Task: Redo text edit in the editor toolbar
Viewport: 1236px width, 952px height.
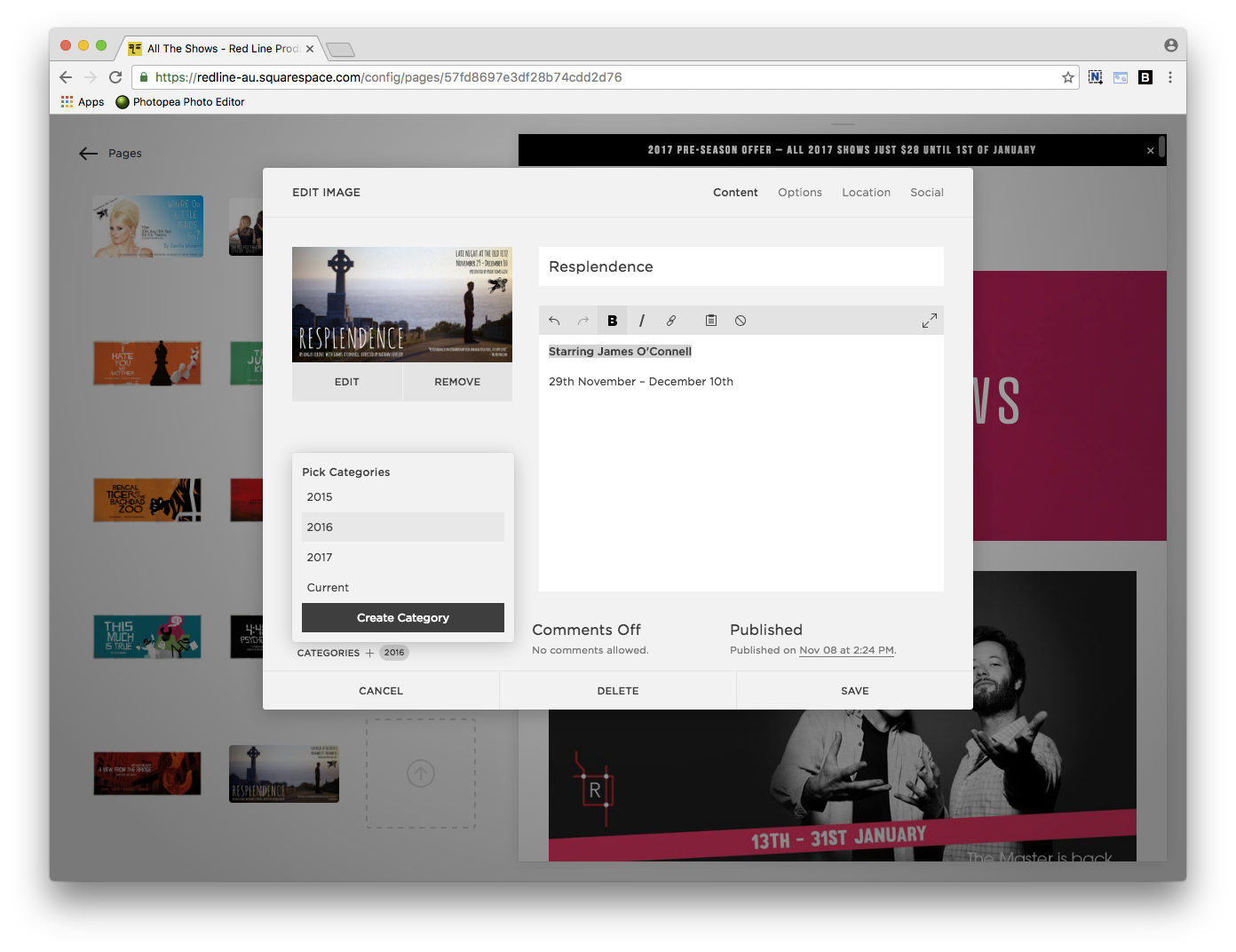Action: click(583, 321)
